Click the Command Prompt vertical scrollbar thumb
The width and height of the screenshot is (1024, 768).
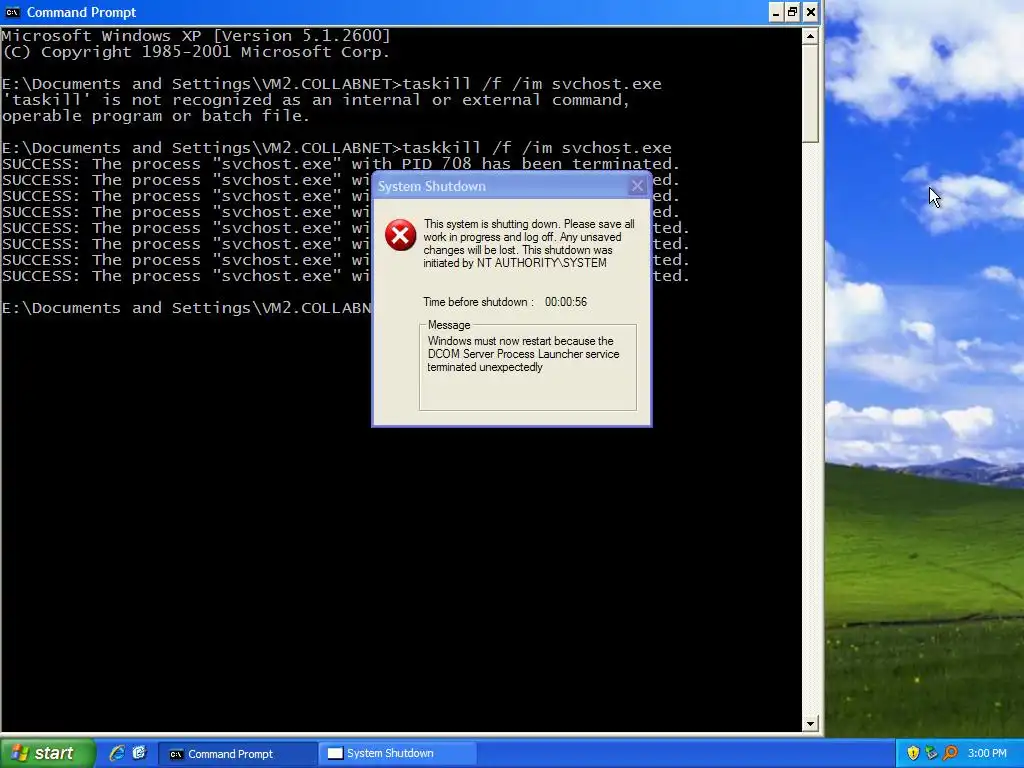pyautogui.click(x=810, y=94)
